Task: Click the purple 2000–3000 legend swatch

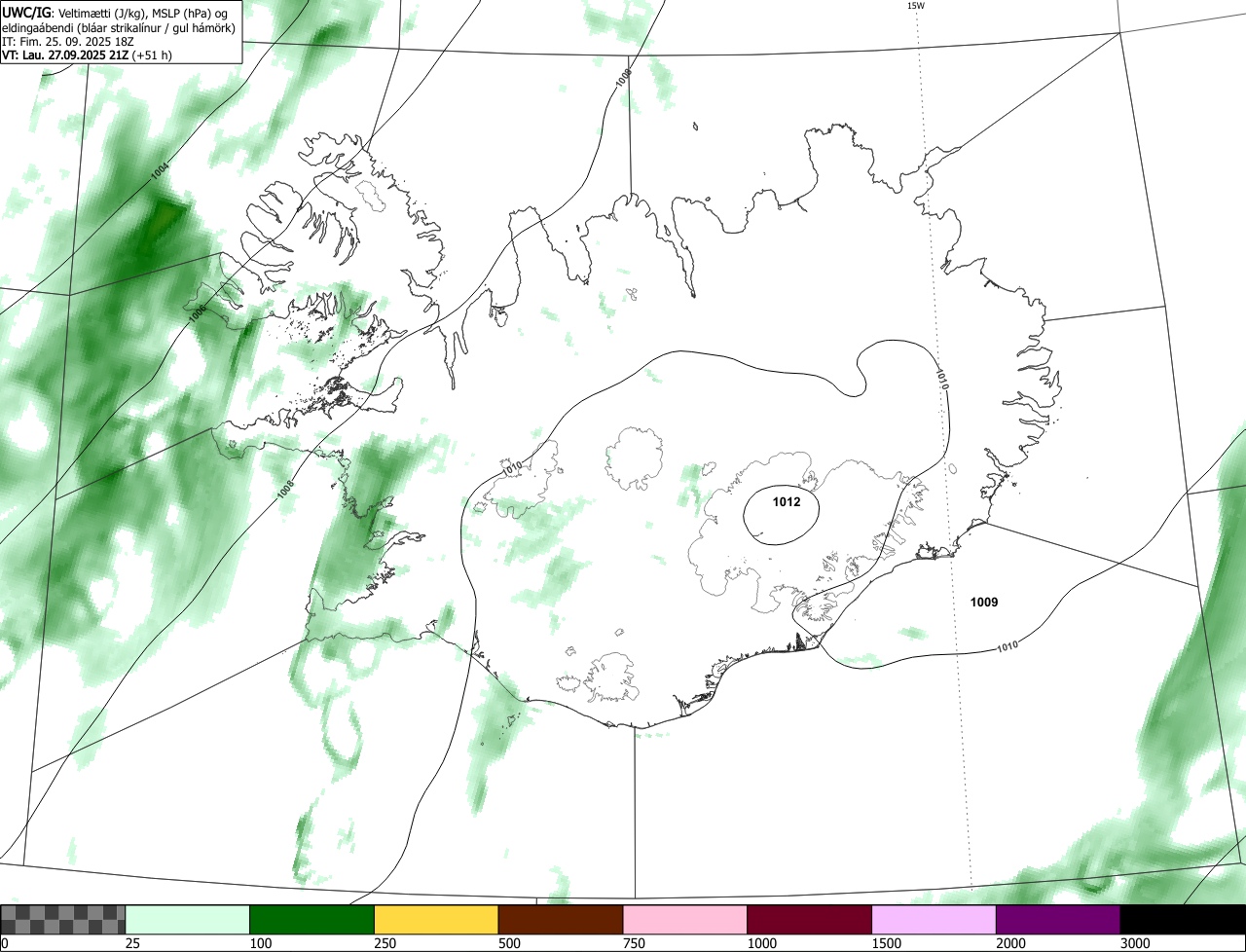Action: point(1058,920)
